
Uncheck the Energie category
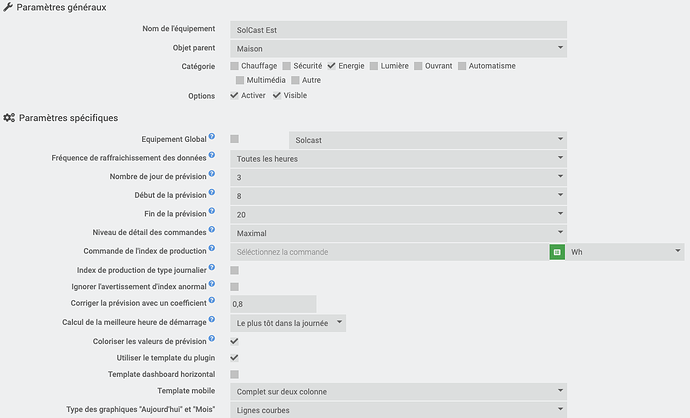pos(333,66)
